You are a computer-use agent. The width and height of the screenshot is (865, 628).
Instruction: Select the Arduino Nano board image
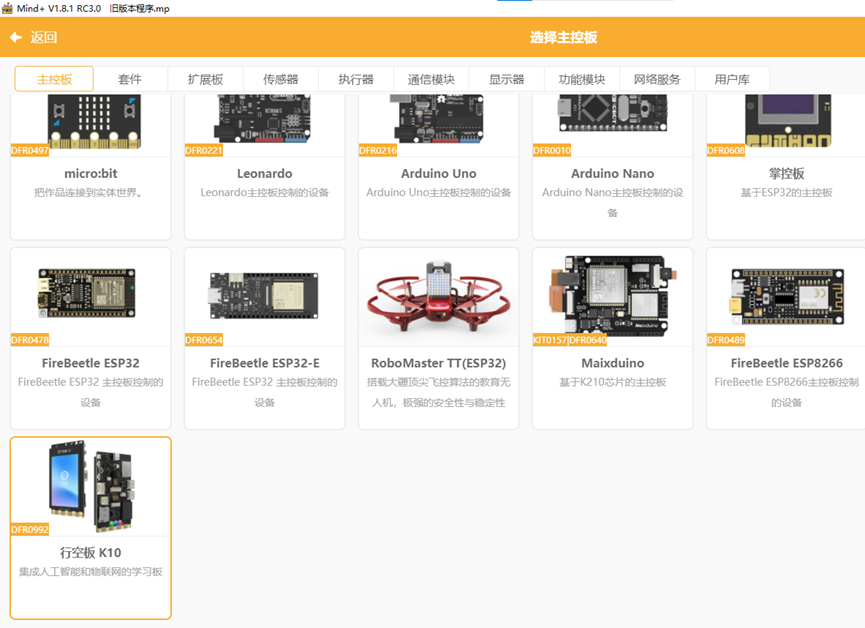point(612,115)
